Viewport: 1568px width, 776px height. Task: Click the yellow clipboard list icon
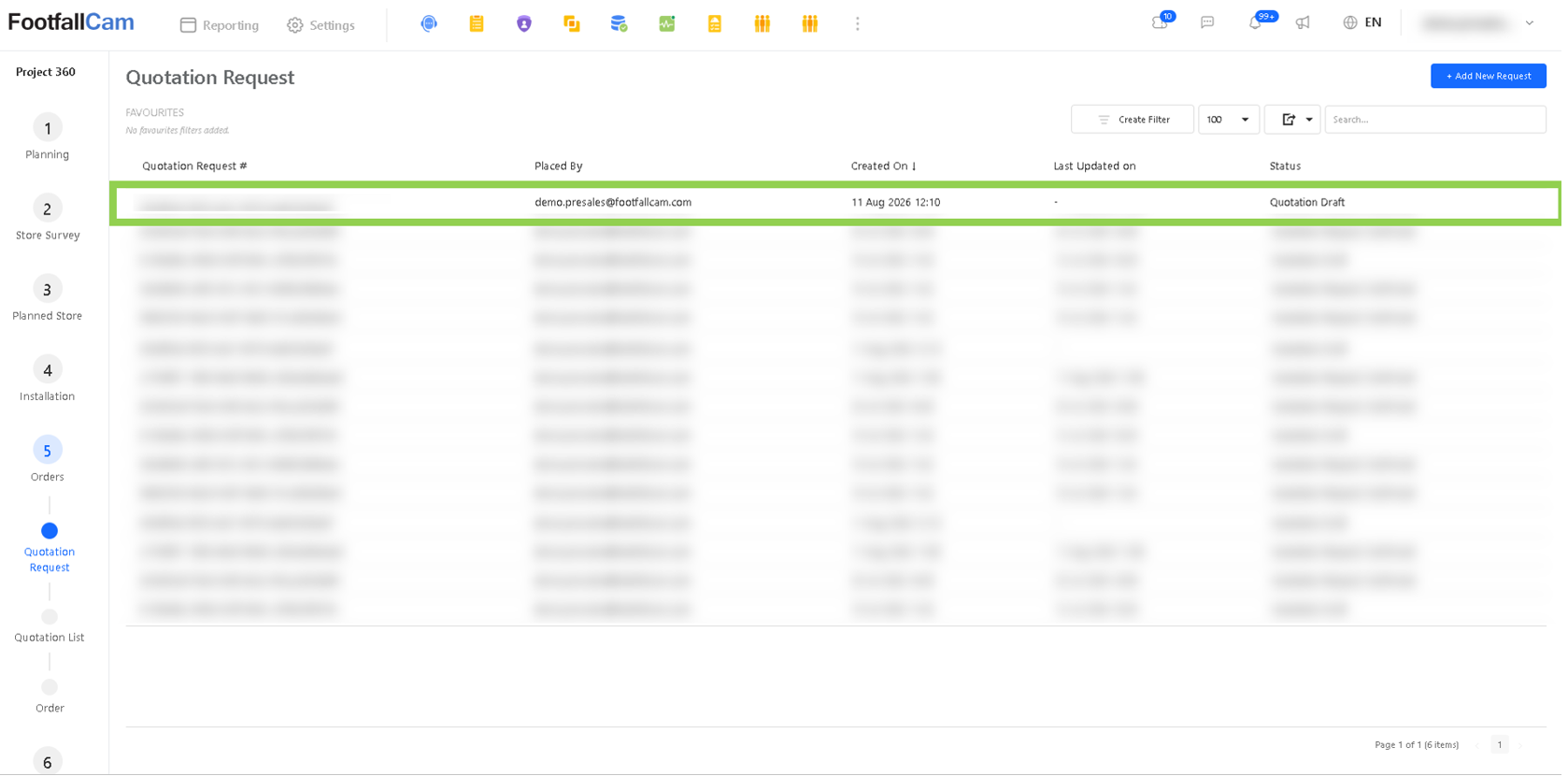[477, 23]
